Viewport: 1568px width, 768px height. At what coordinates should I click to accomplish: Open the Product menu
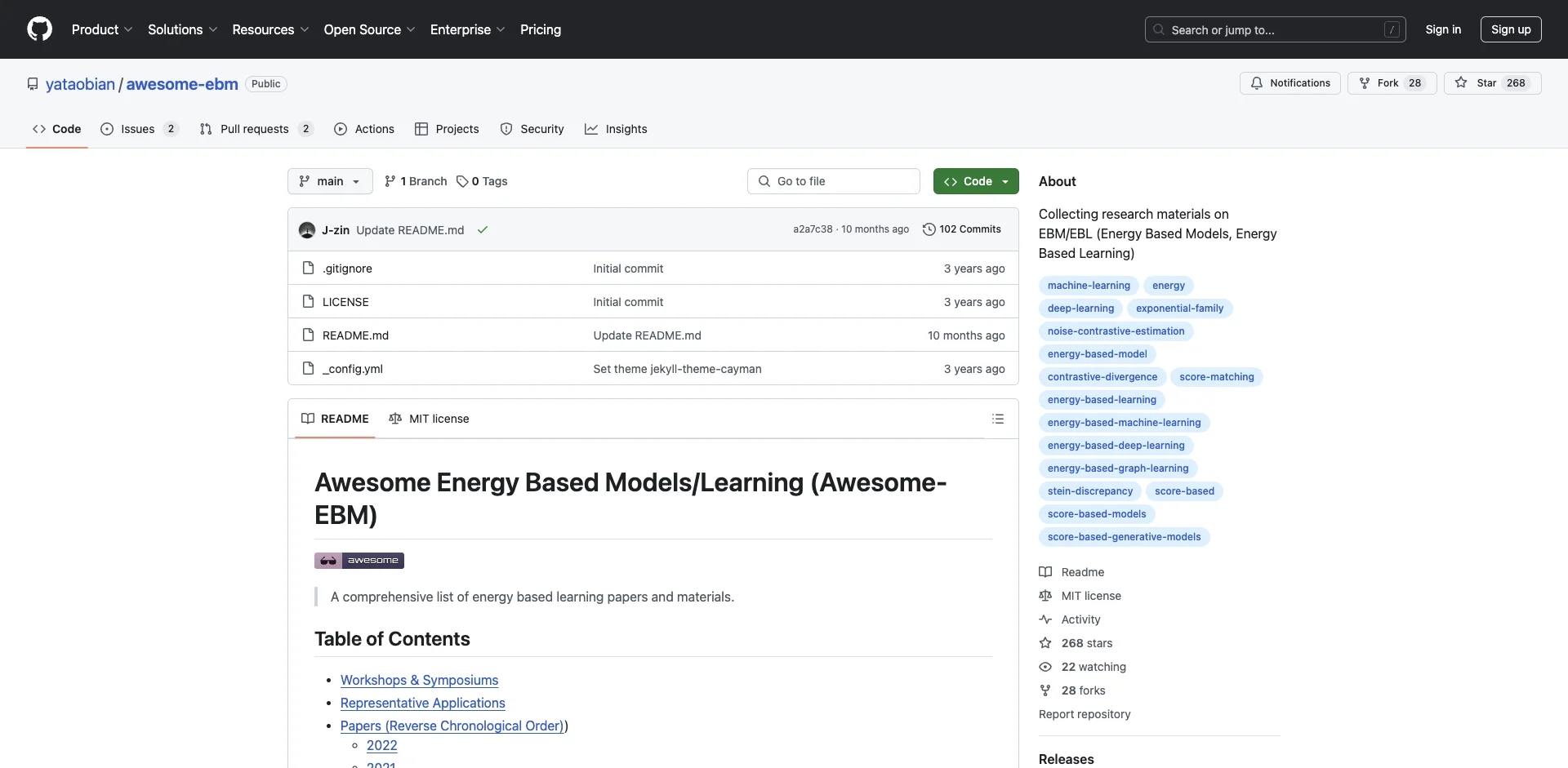point(101,29)
